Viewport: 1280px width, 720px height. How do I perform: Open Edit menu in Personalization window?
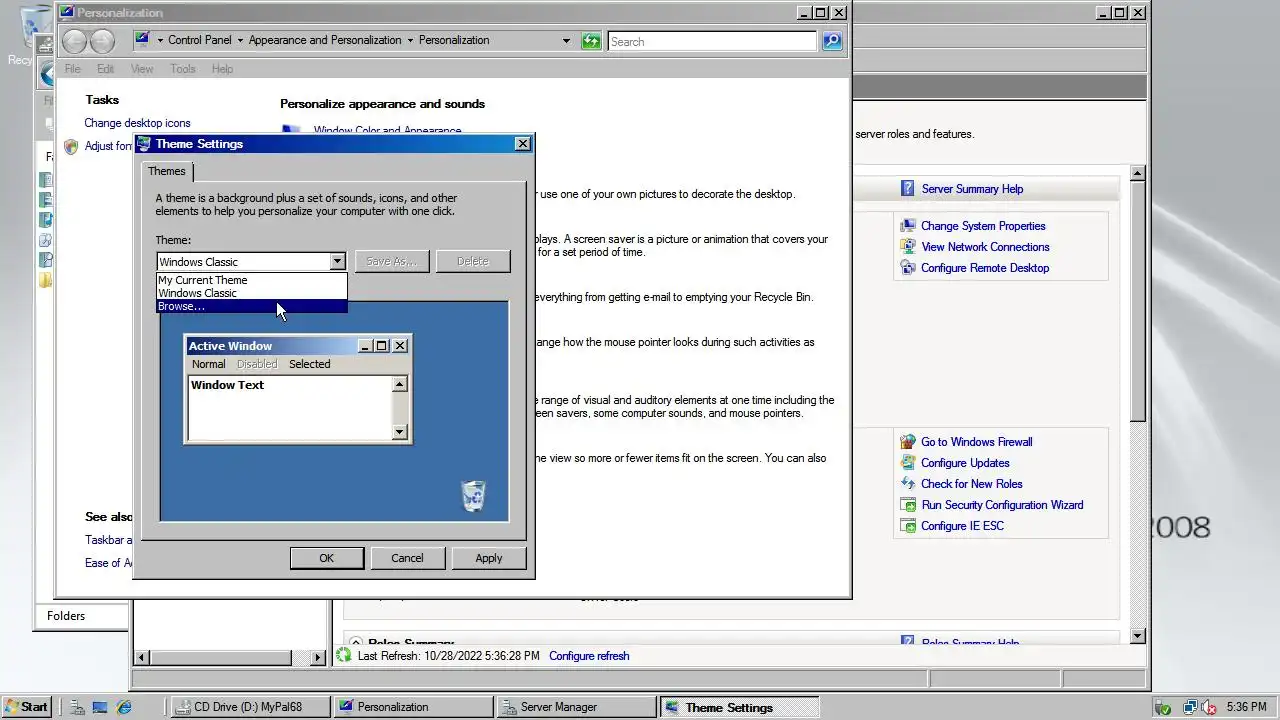click(106, 69)
